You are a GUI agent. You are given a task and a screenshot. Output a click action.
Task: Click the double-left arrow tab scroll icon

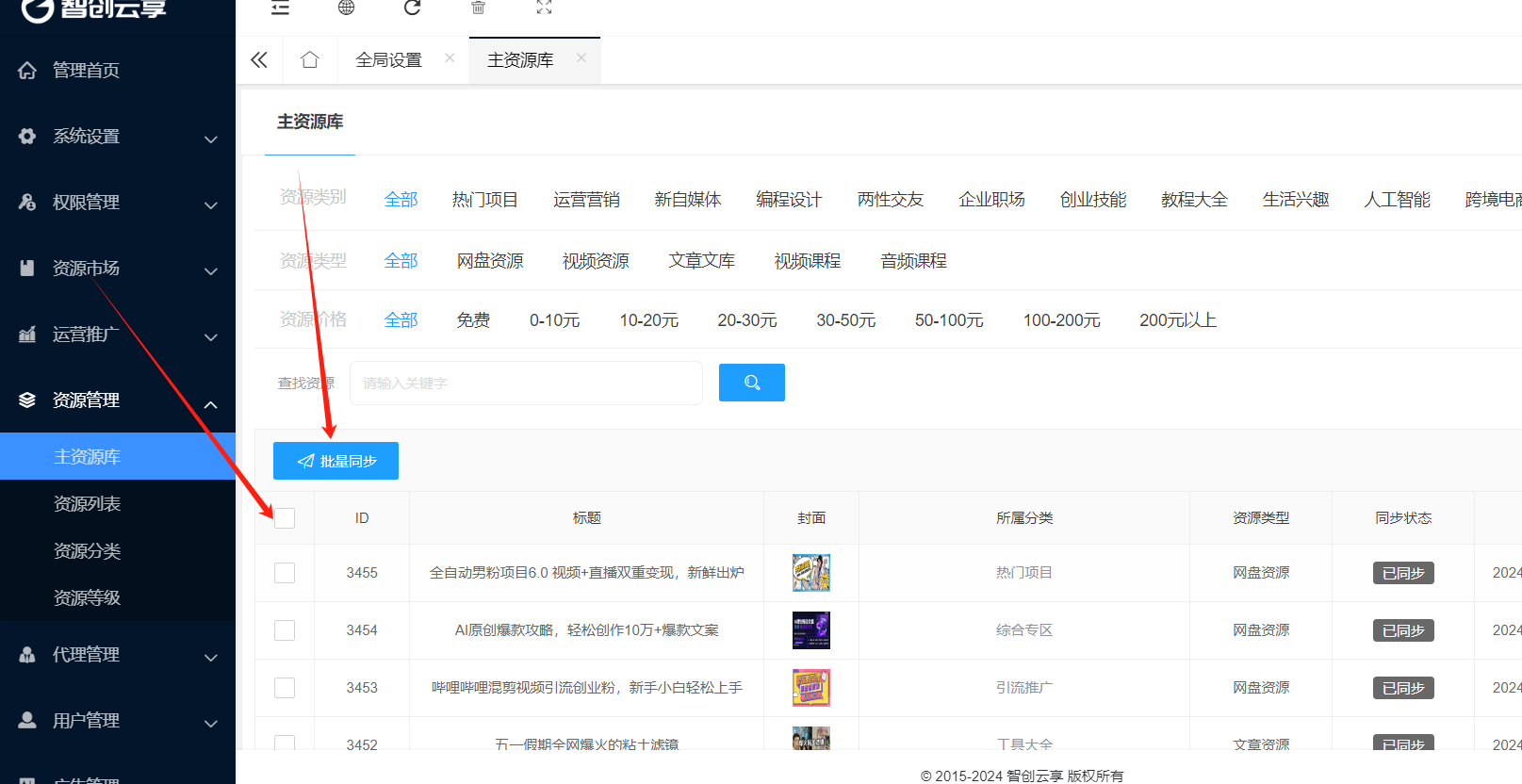pos(259,60)
